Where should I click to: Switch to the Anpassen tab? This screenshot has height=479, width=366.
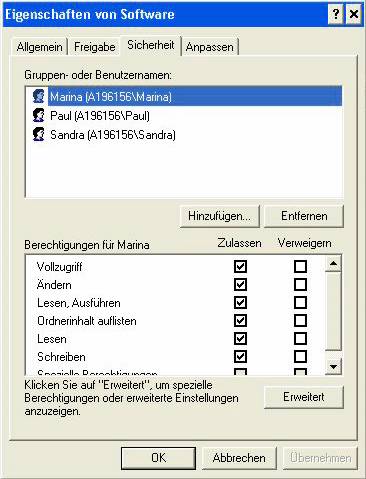coord(210,47)
